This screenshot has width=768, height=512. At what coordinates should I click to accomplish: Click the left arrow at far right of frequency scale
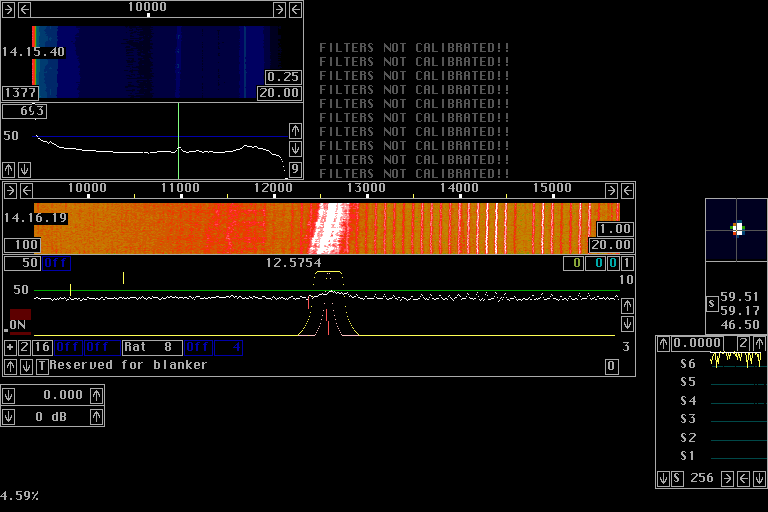tap(627, 191)
